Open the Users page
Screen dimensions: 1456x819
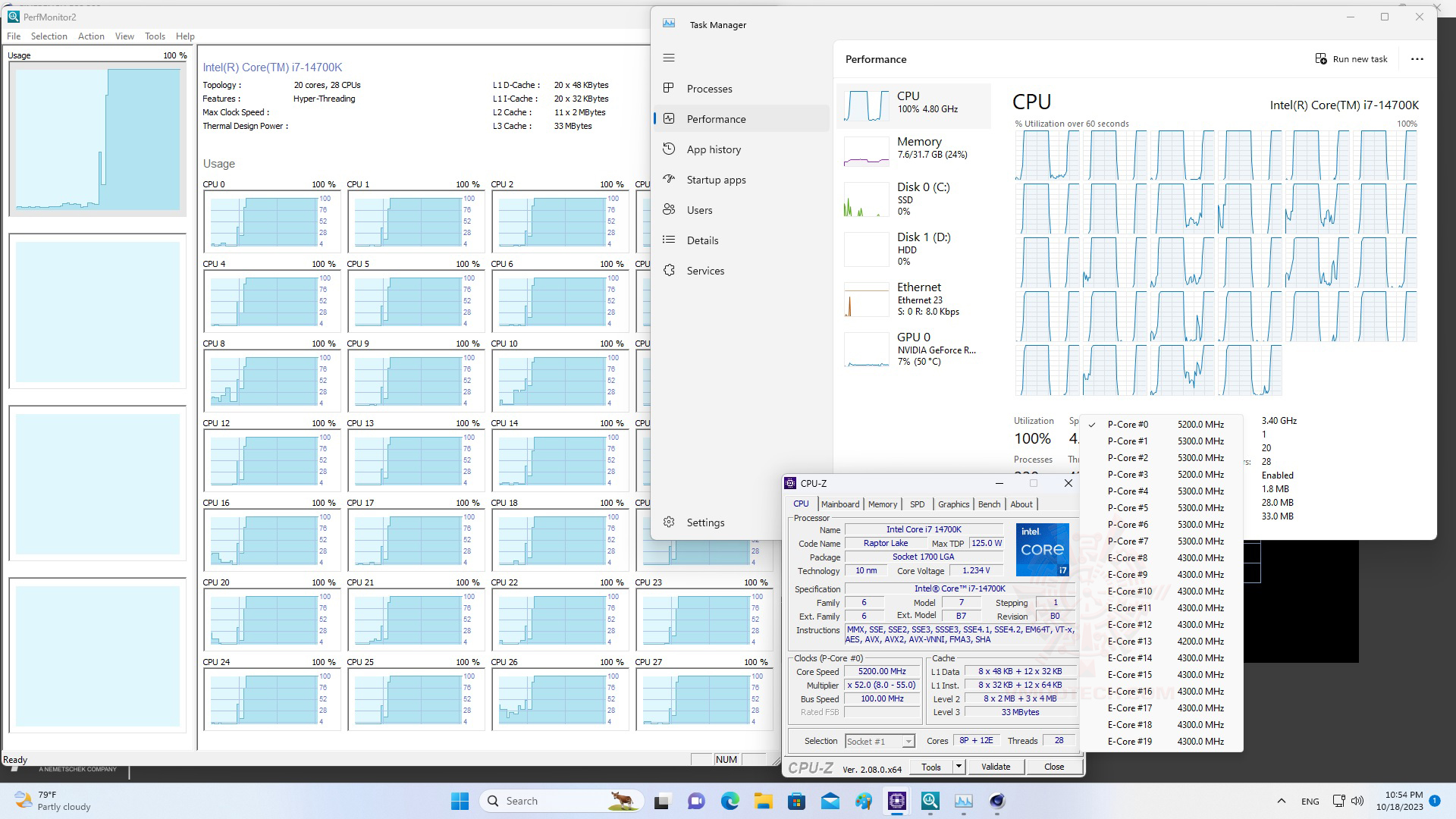(698, 210)
